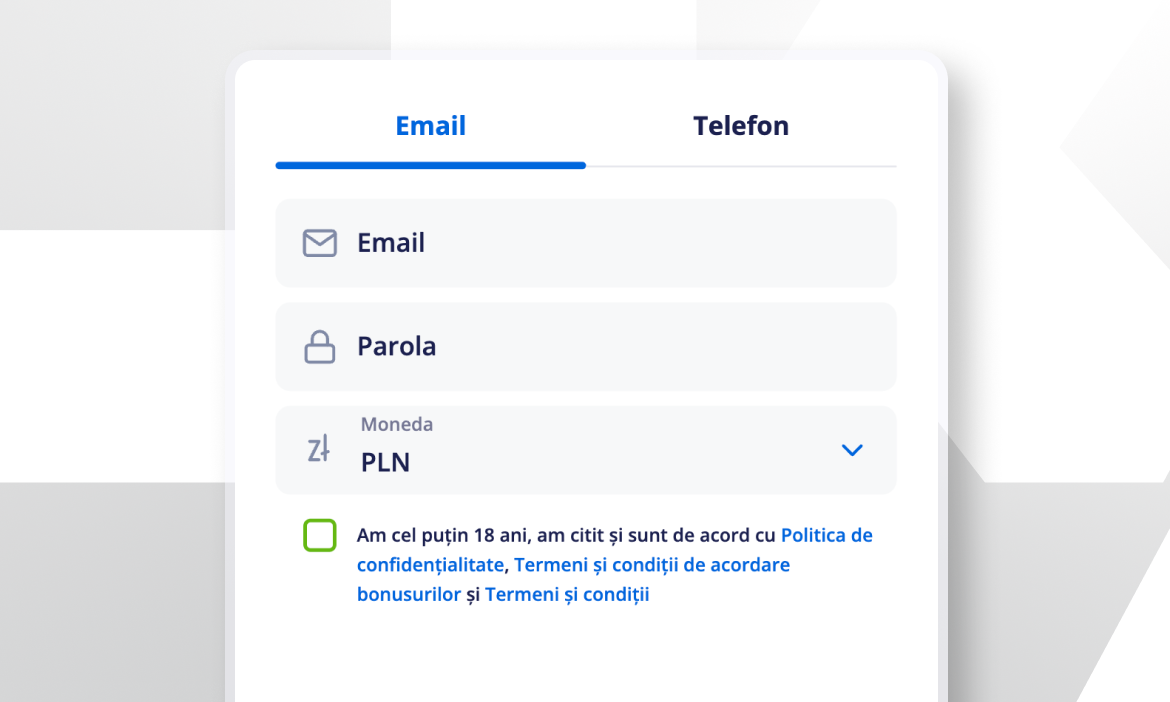
Task: Open Termeni și condiții de acordare bonusurilor
Action: point(573,580)
